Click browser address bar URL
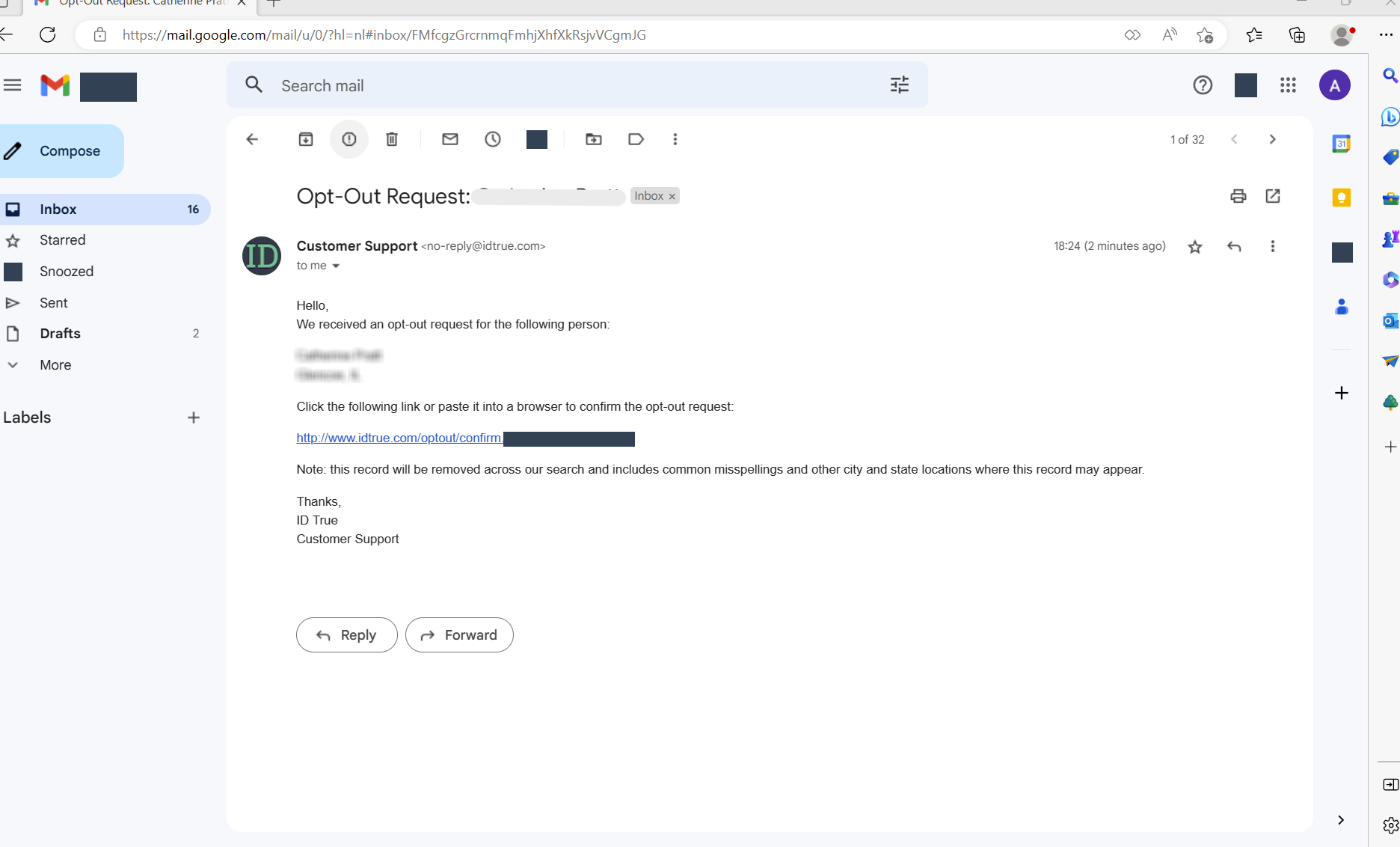Screen dimensions: 1400x847 (x=384, y=35)
